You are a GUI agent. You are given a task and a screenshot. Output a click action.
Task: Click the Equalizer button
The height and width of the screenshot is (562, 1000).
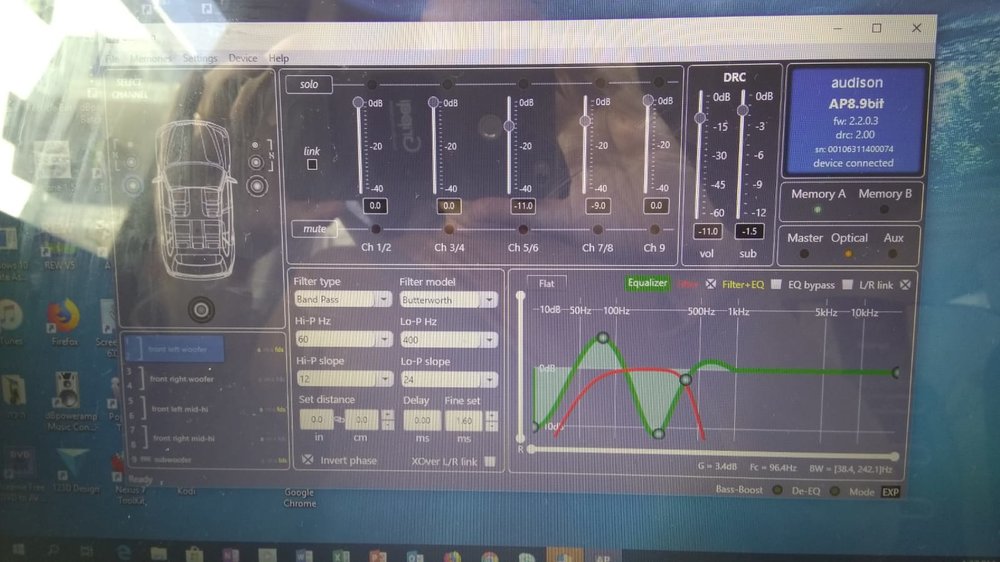point(647,283)
